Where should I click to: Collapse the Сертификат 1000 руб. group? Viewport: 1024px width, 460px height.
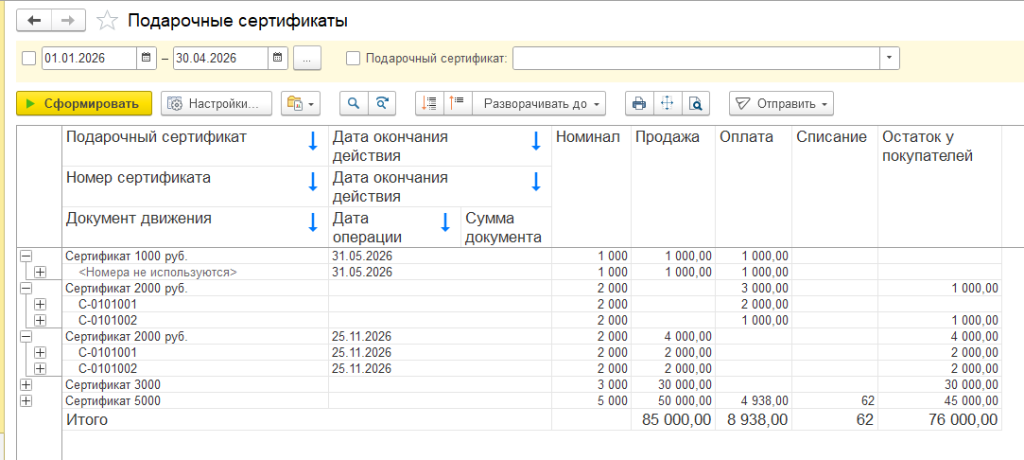tap(27, 255)
